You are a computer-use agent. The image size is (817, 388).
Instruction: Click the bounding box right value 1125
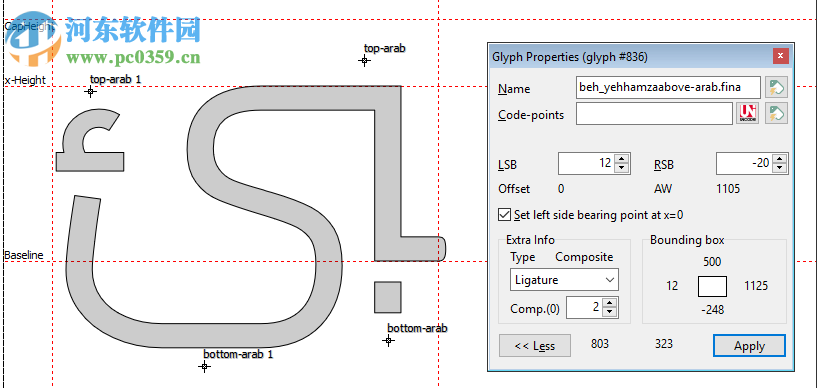pos(756,286)
